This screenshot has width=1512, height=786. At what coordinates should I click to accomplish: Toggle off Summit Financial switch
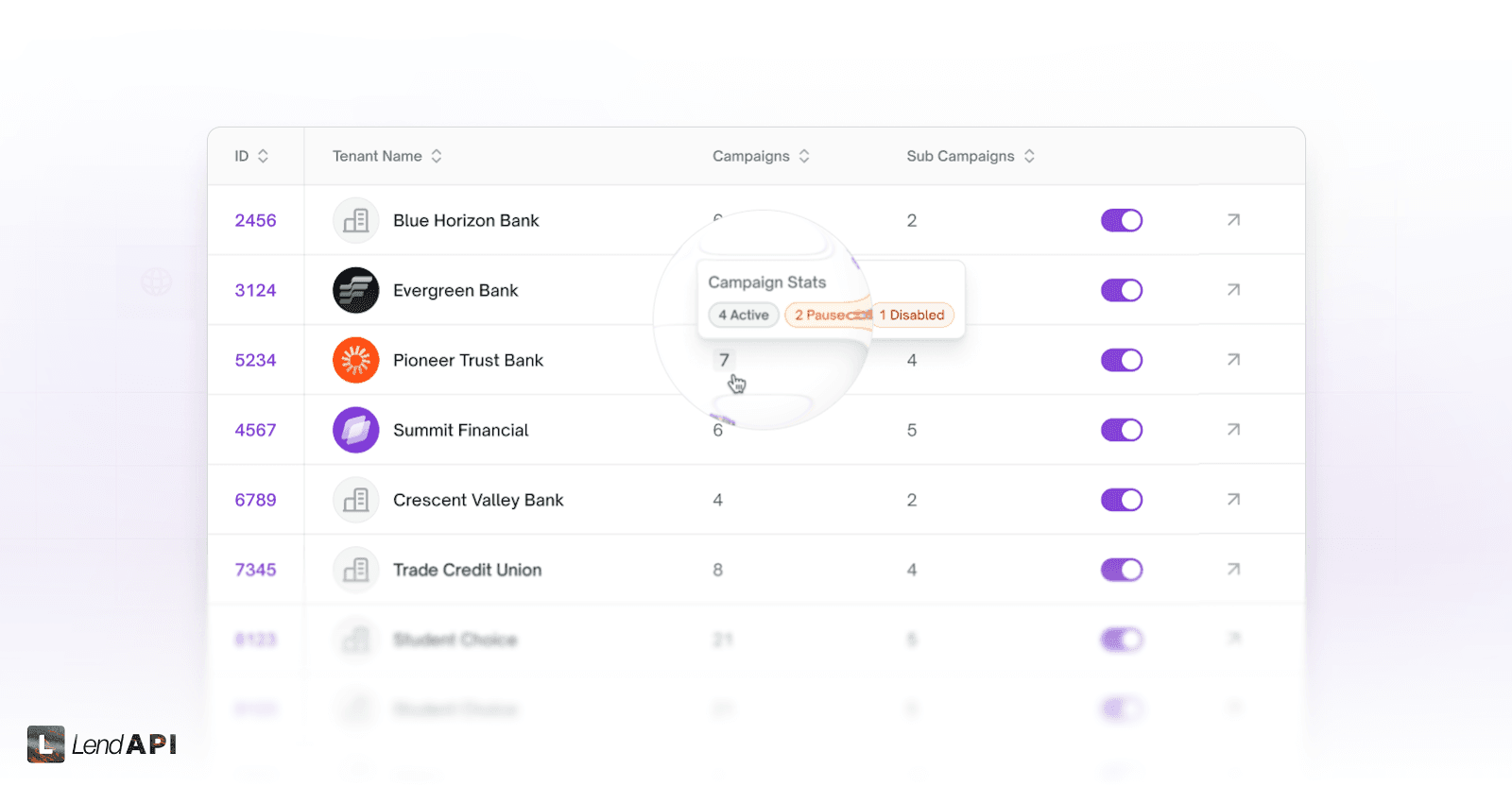1122,430
